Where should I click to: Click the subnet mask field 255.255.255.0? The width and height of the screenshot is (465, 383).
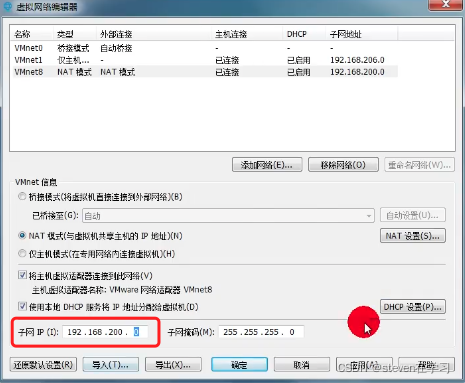coord(261,332)
